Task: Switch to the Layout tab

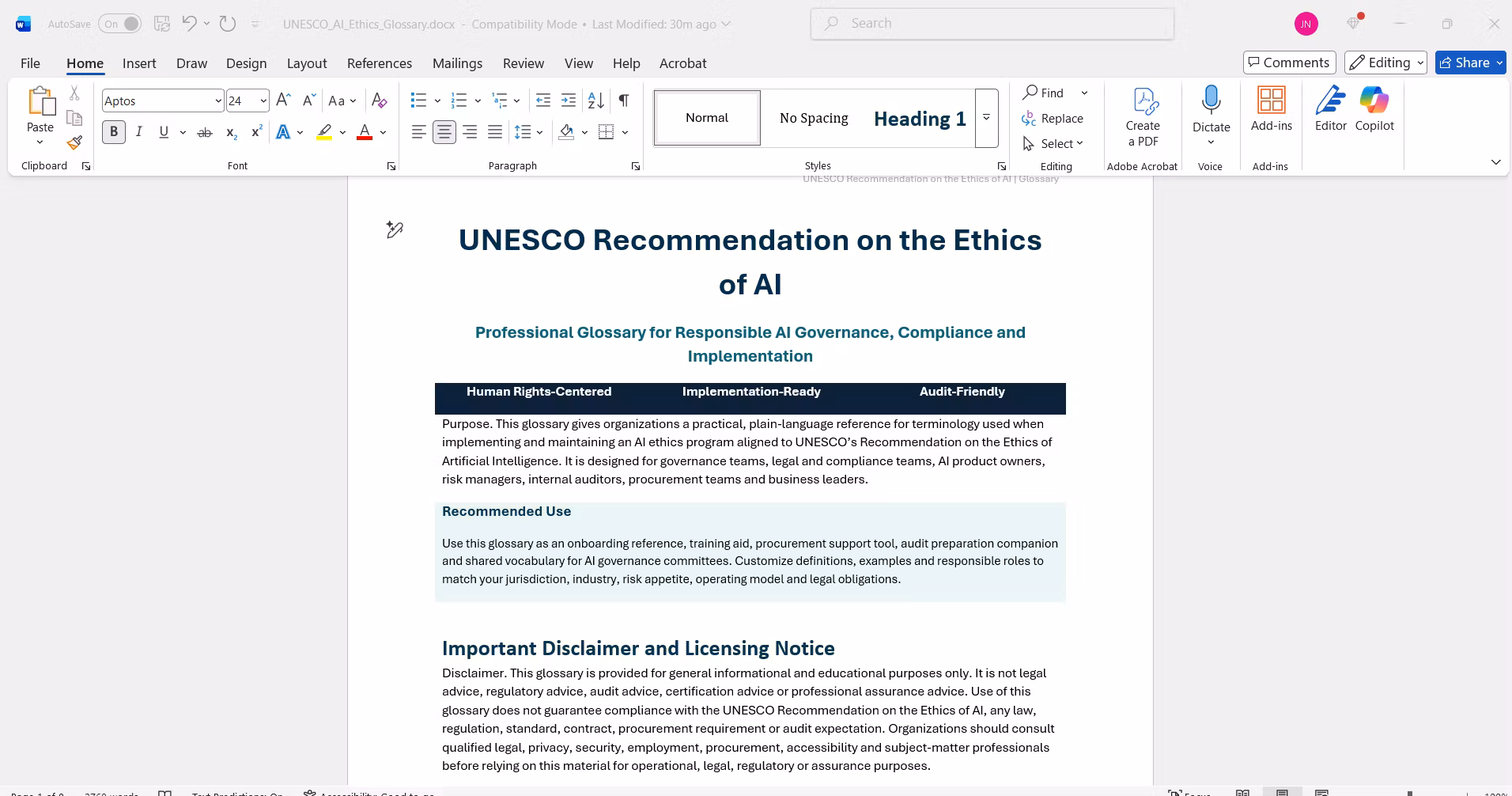Action: pyautogui.click(x=307, y=63)
